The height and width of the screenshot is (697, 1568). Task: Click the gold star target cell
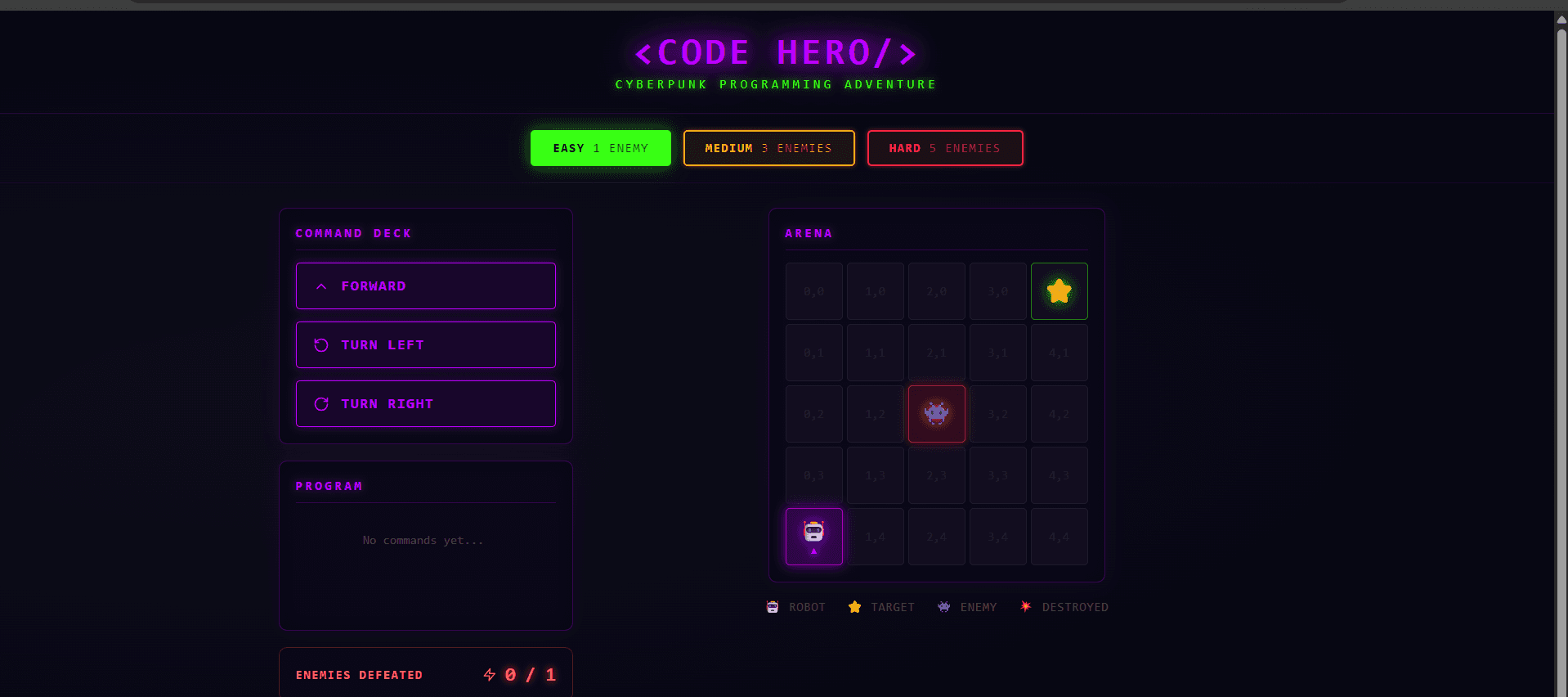pyautogui.click(x=1060, y=291)
